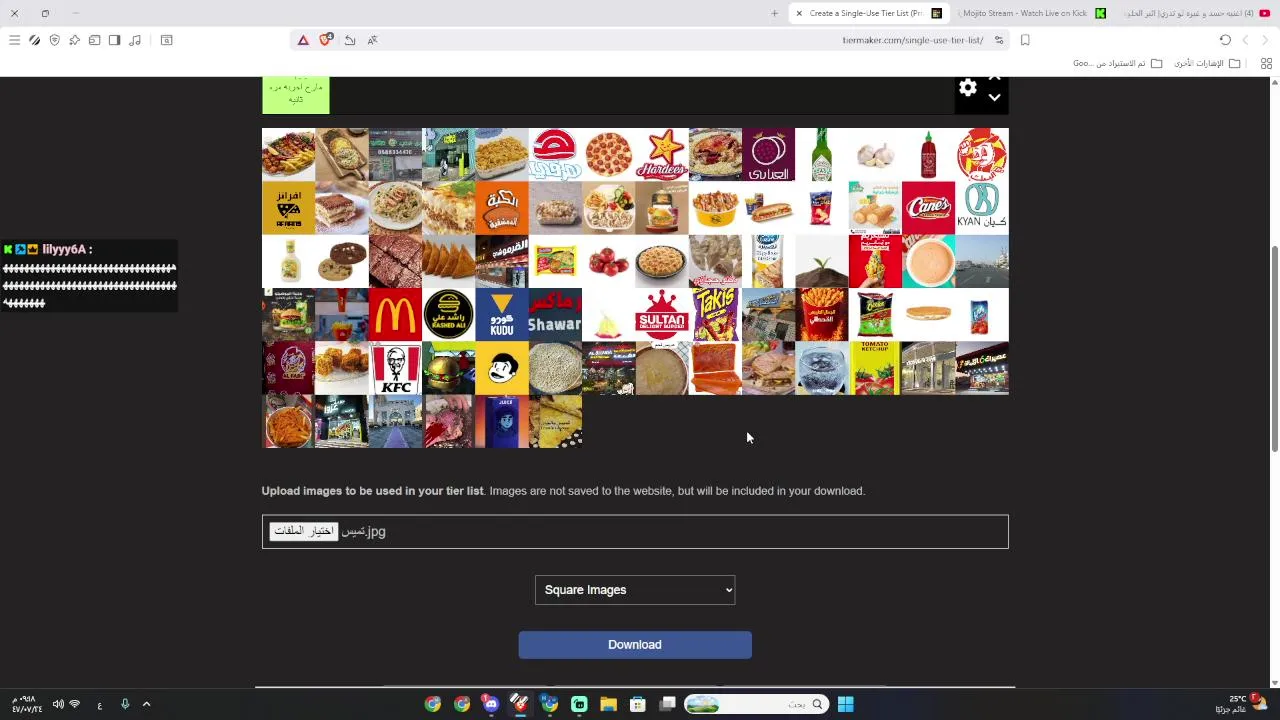Screen dimensions: 1280x720
Task: Click lilyyy6A chat username overlay
Action: [65, 249]
